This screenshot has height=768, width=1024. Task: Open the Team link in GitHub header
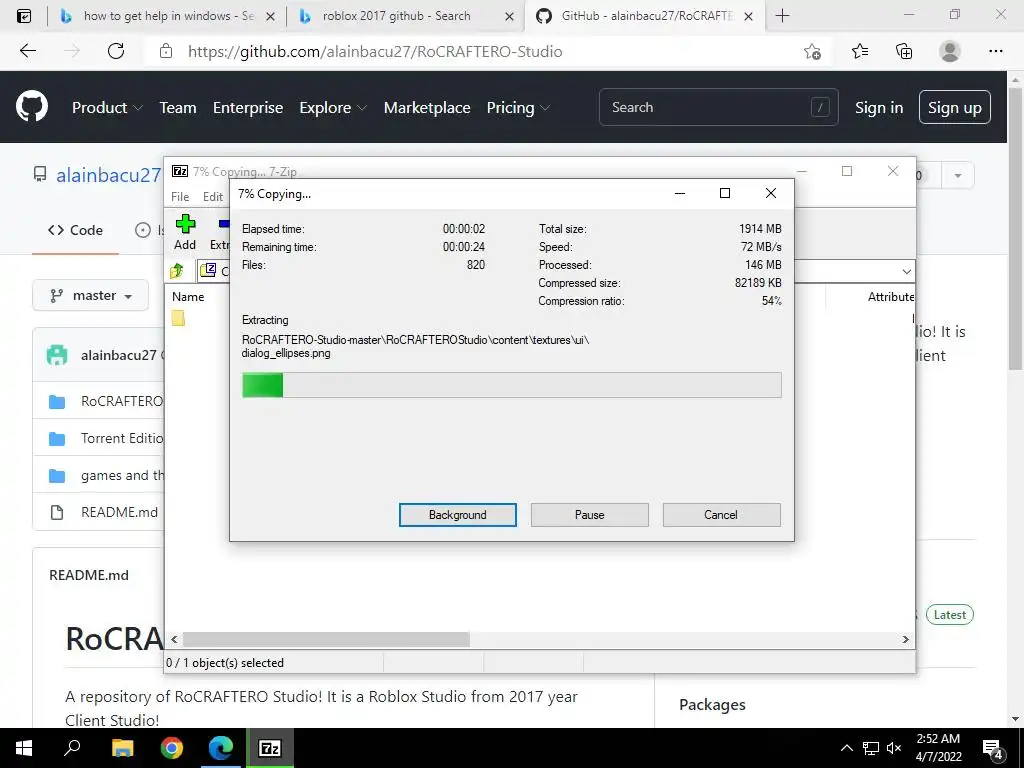click(x=178, y=107)
